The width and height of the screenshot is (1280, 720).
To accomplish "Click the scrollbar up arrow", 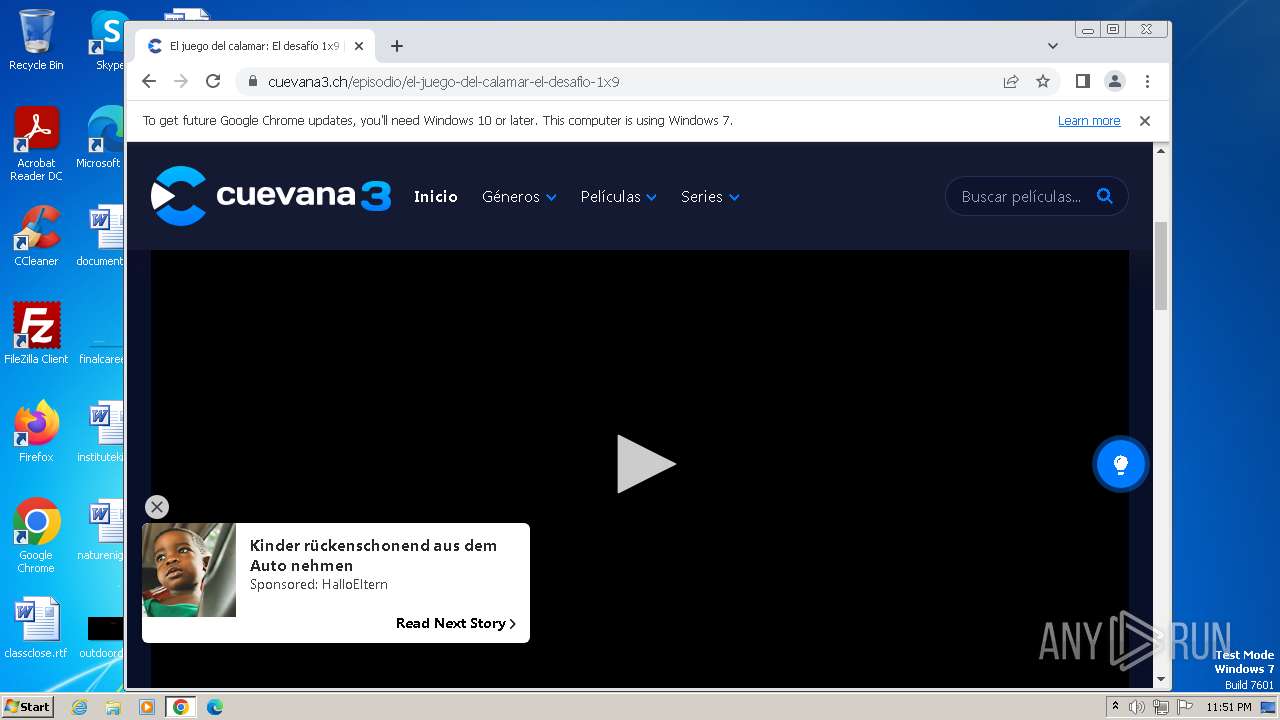I will pos(1161,150).
